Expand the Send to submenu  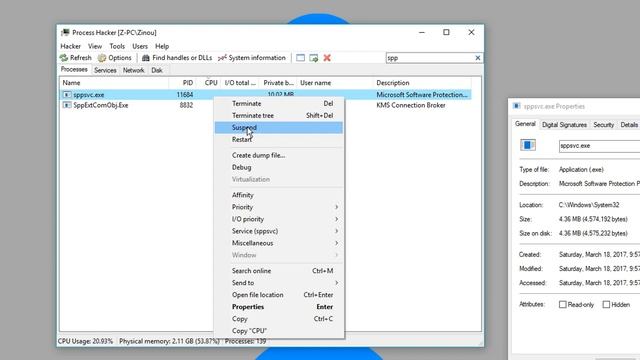click(279, 283)
